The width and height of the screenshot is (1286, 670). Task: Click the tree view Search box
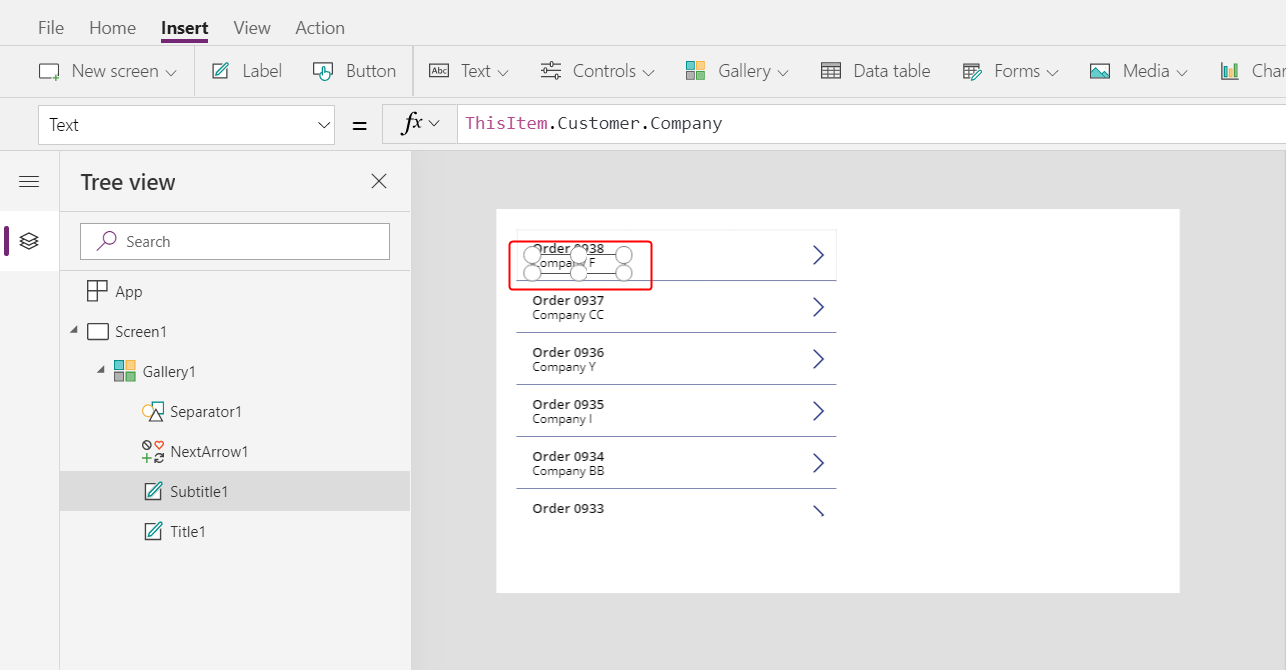click(x=235, y=241)
